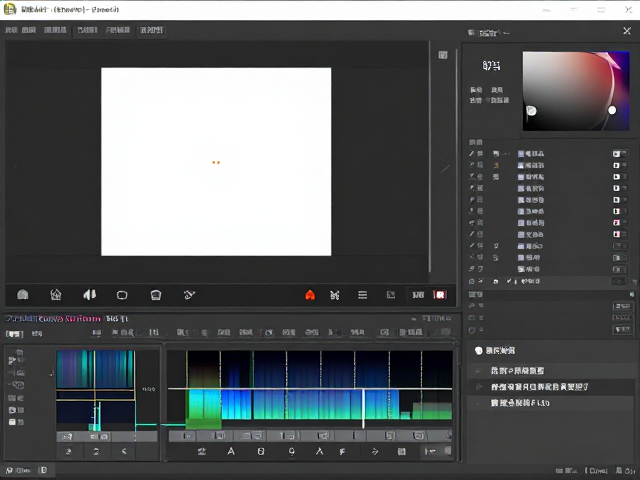
Task: Toggle the swatch switch on second layer row
Action: [619, 165]
